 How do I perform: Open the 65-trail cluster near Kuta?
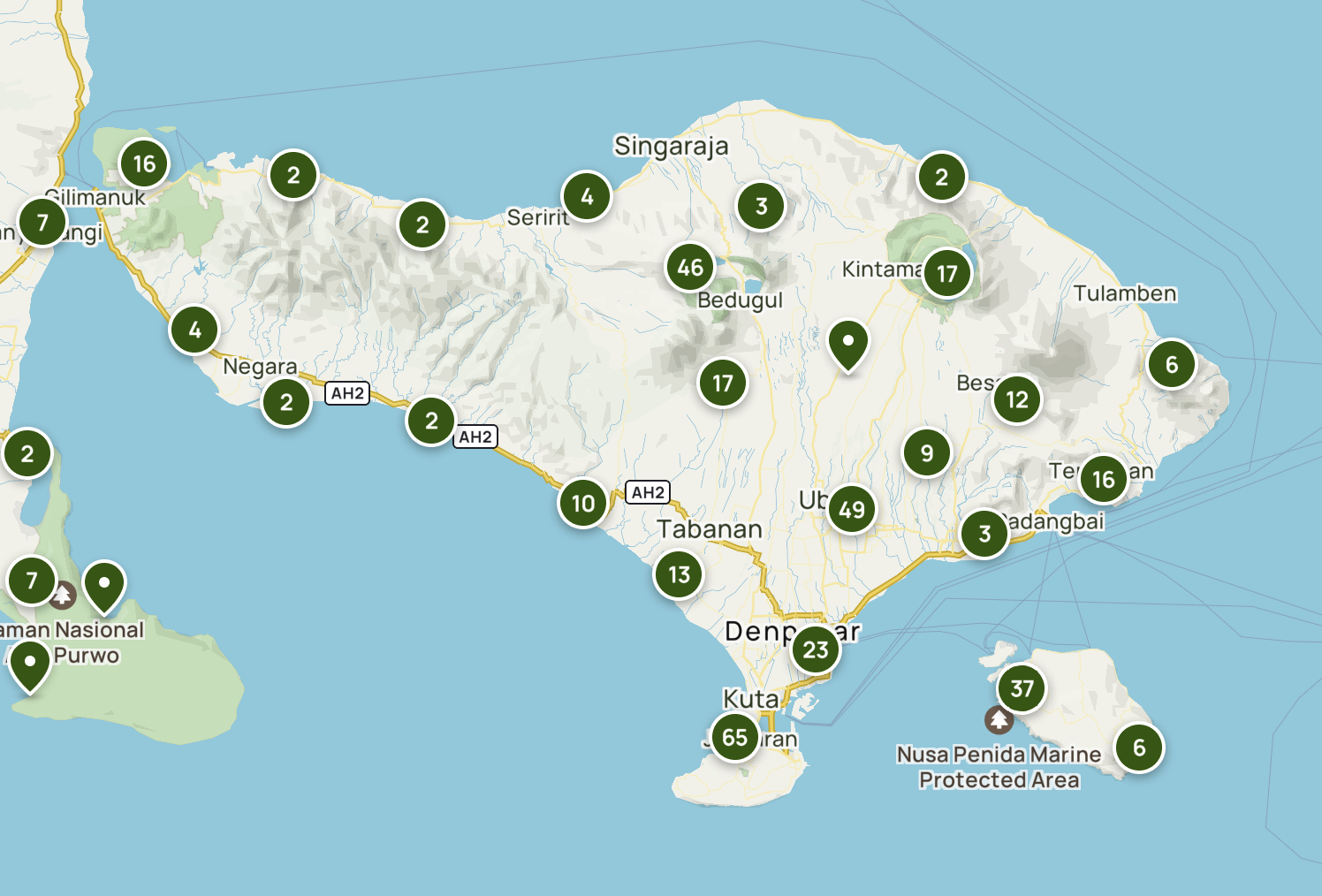tap(734, 737)
